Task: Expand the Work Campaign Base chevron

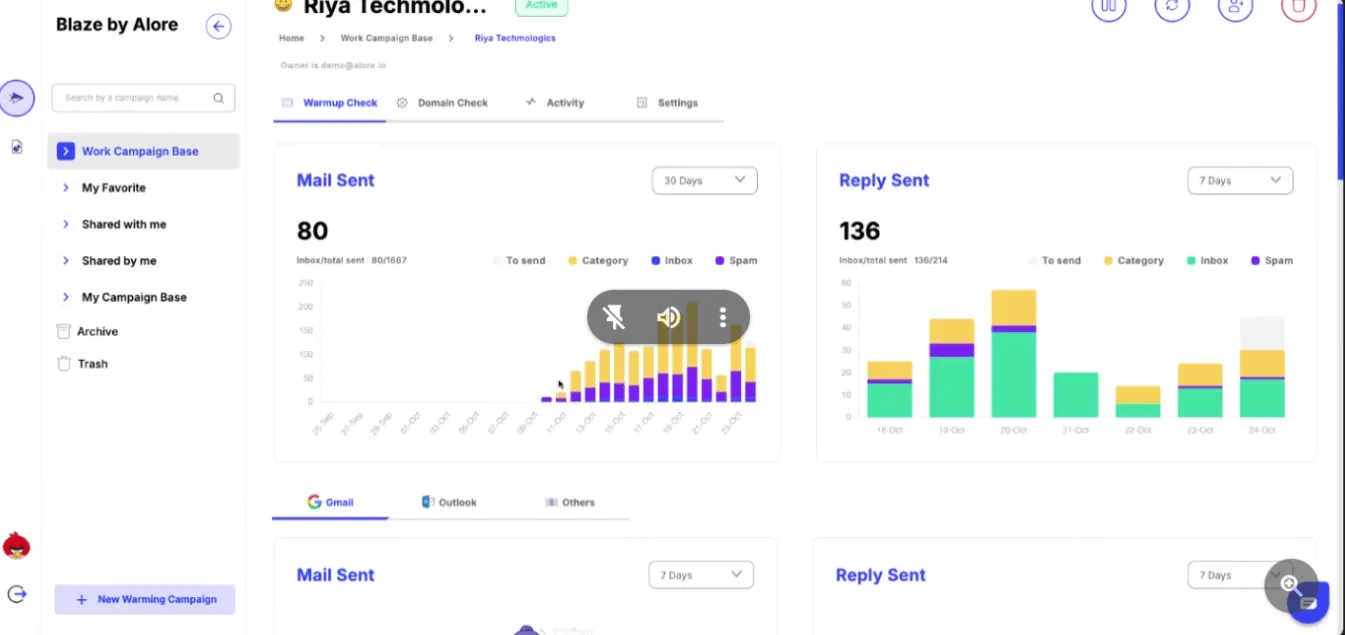Action: (x=65, y=151)
